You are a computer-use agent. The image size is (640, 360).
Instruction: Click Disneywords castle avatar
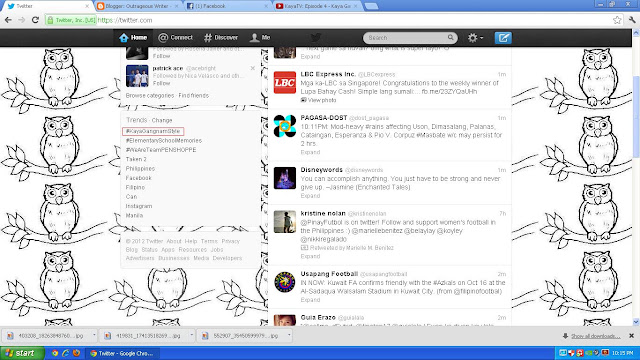[284, 178]
